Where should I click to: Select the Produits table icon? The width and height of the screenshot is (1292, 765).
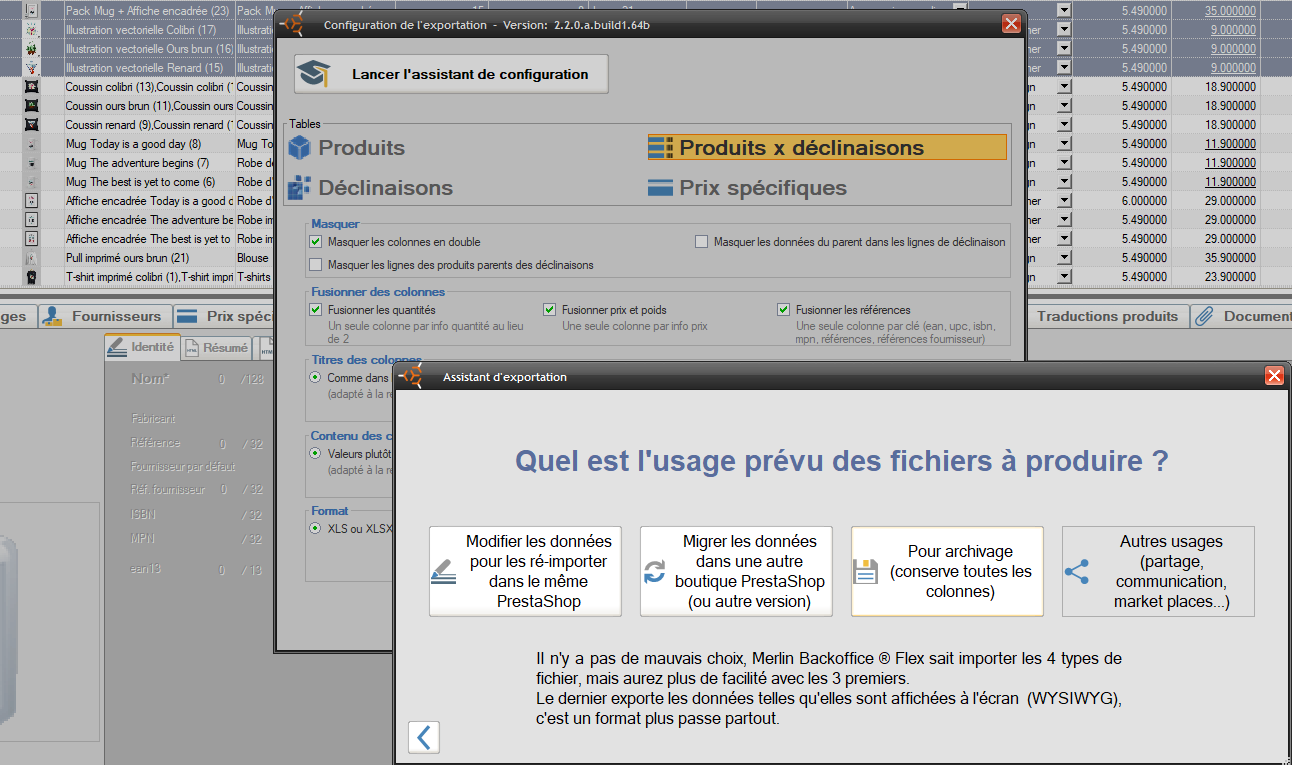pyautogui.click(x=300, y=148)
